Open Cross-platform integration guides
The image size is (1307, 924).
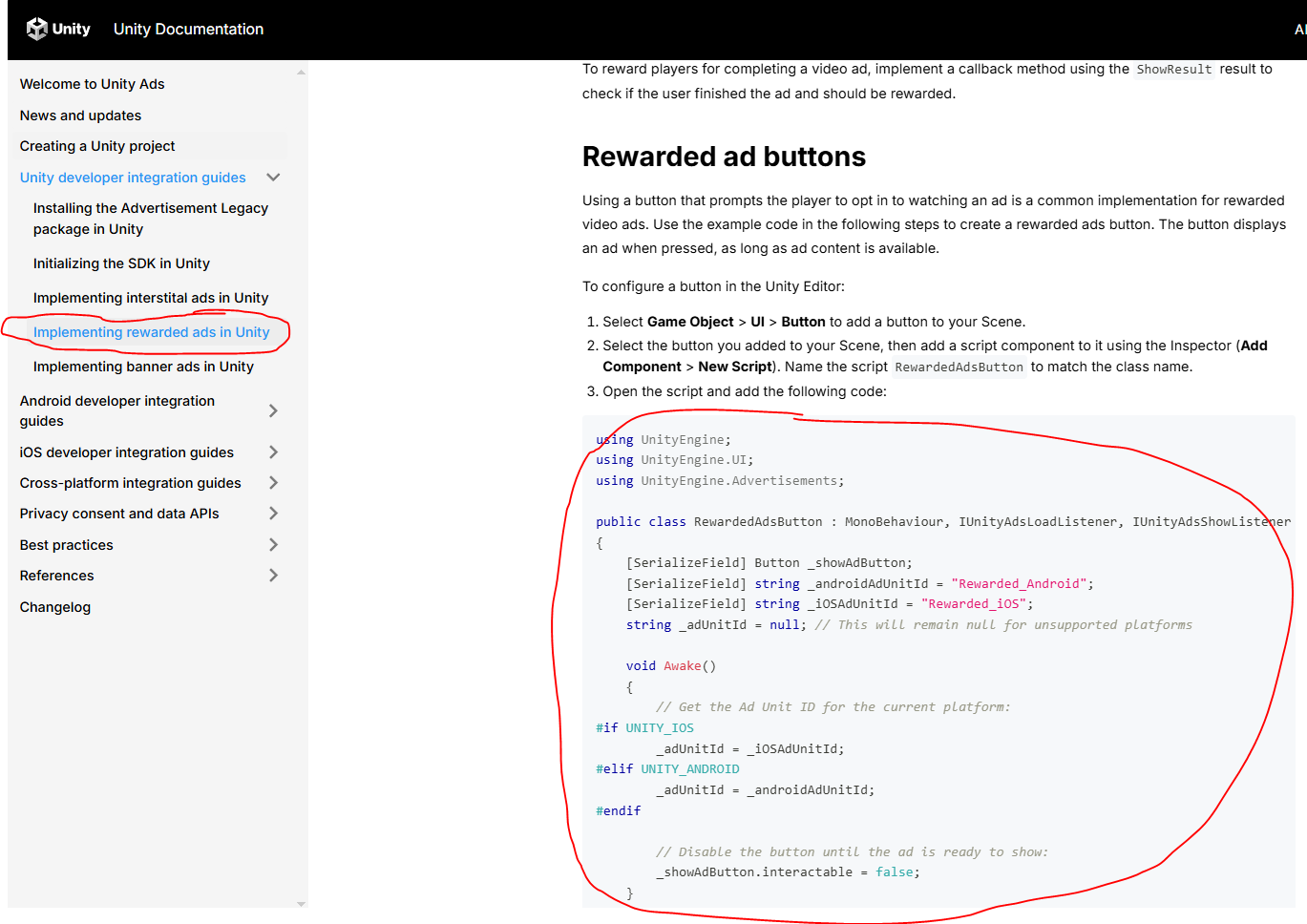131,483
